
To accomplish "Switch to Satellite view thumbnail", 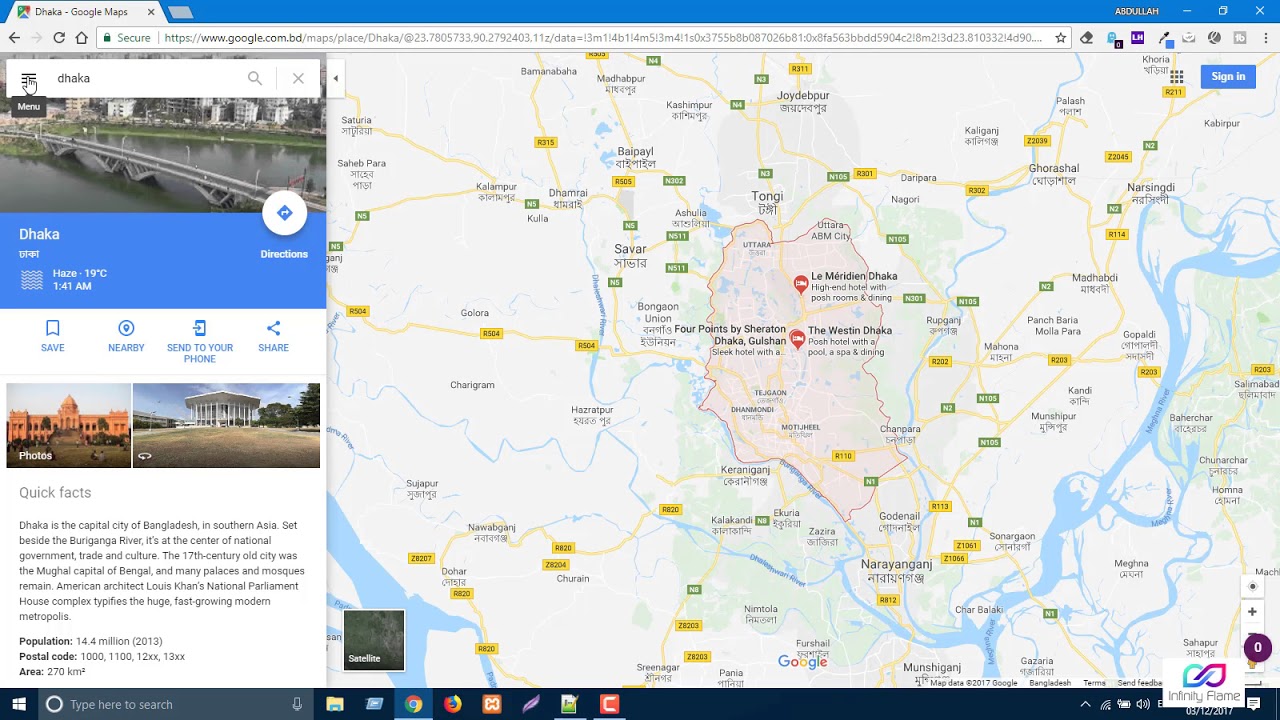I will [374, 640].
